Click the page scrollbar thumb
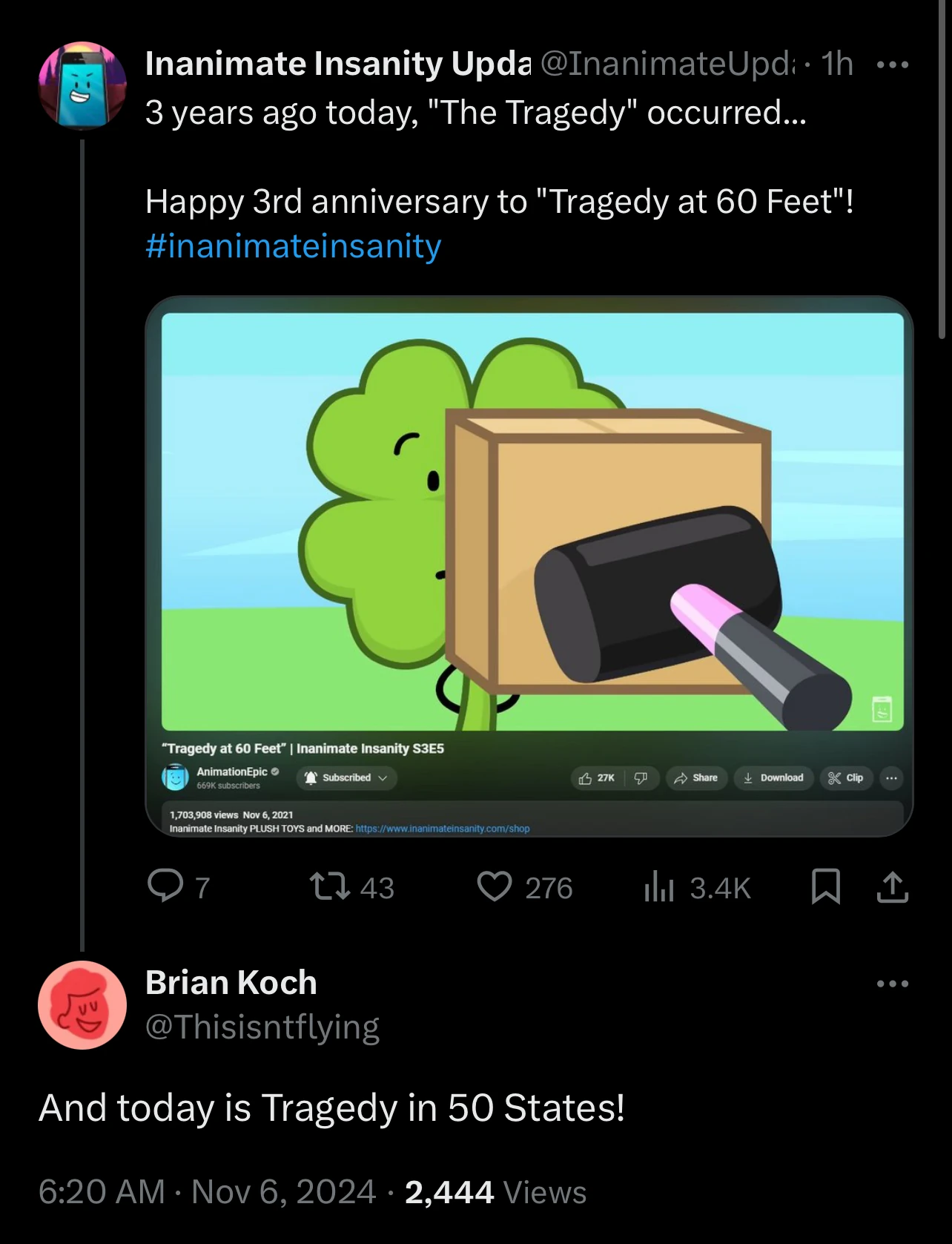This screenshot has width=952, height=1244. 942,171
